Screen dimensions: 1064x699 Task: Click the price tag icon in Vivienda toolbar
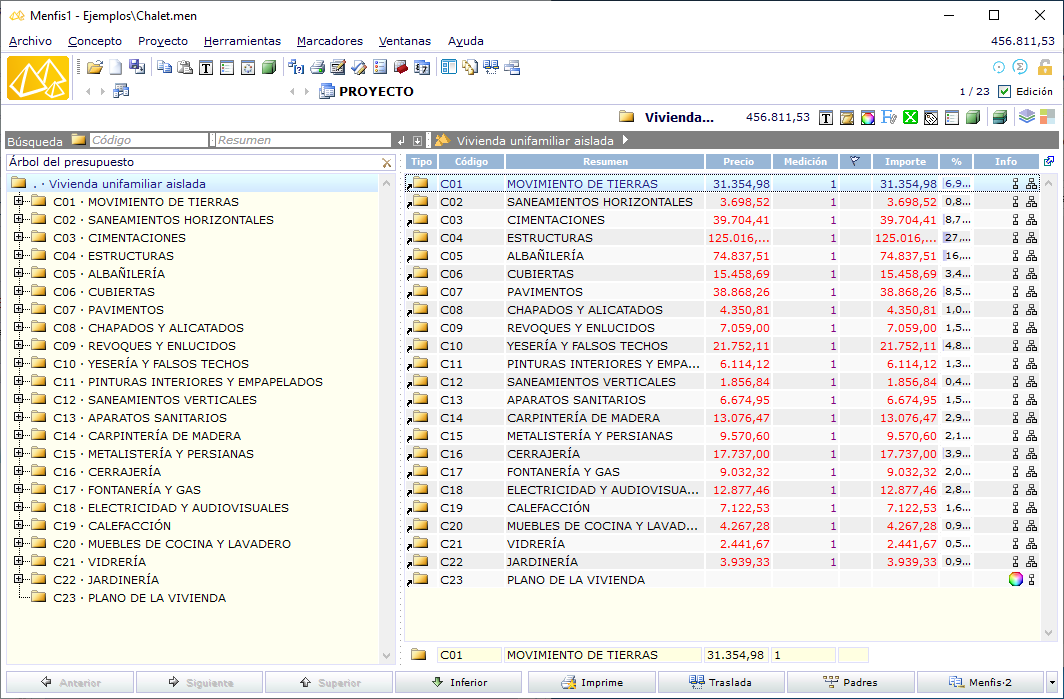click(931, 118)
